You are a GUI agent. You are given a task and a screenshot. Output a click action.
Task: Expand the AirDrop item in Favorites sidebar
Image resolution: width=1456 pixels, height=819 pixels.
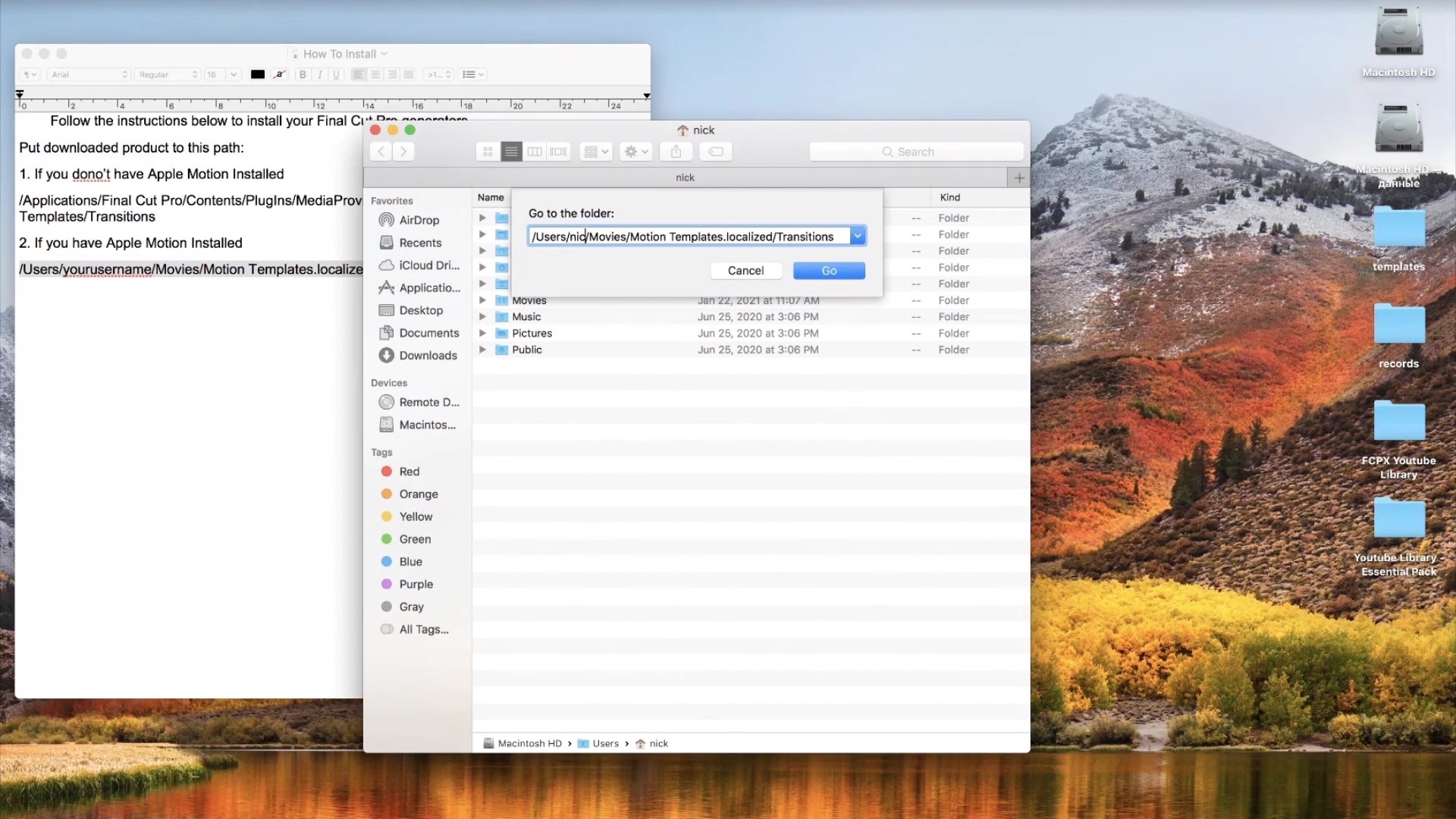click(419, 220)
